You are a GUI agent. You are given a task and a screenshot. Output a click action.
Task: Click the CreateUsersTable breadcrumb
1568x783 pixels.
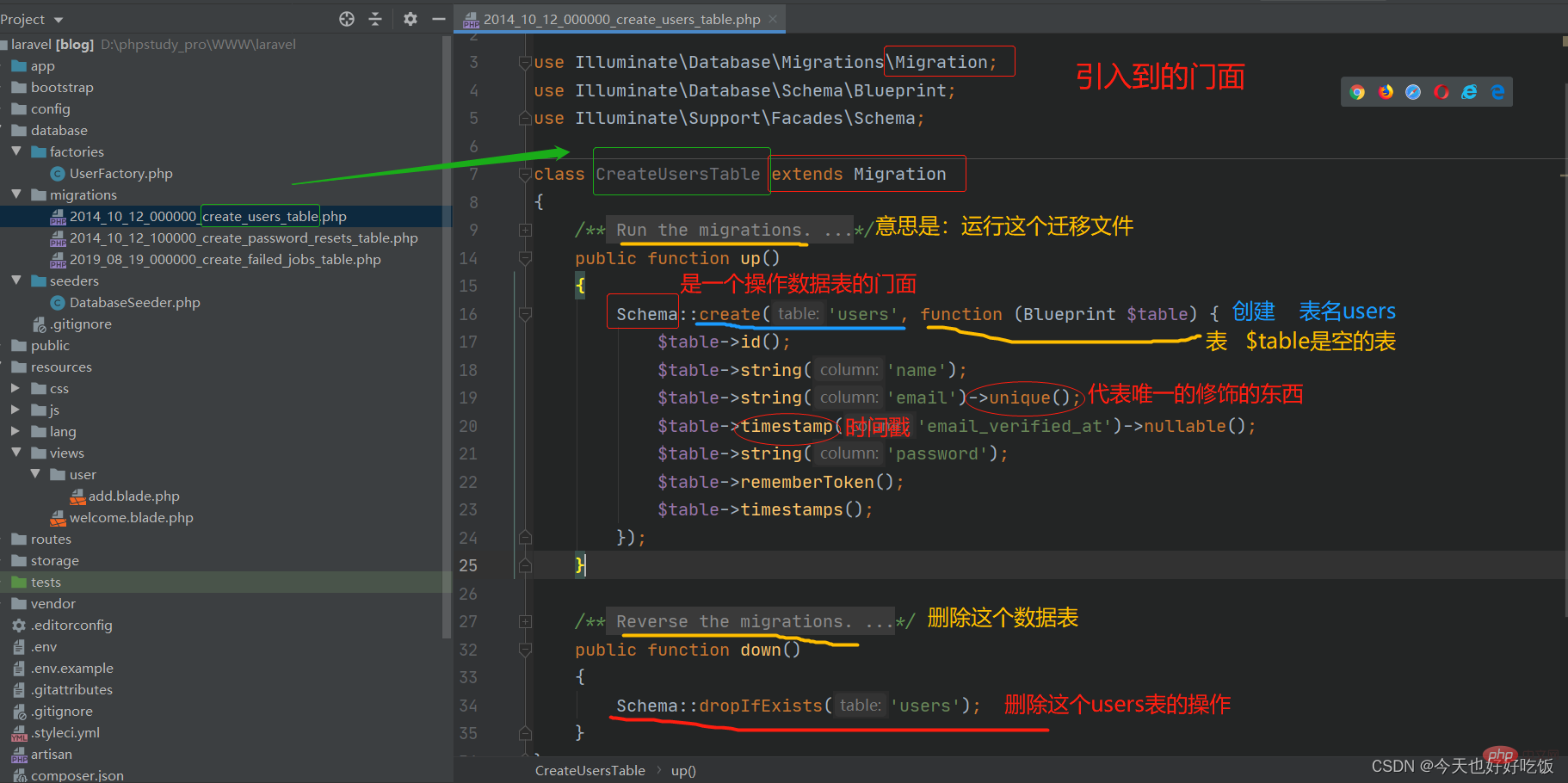coord(590,771)
